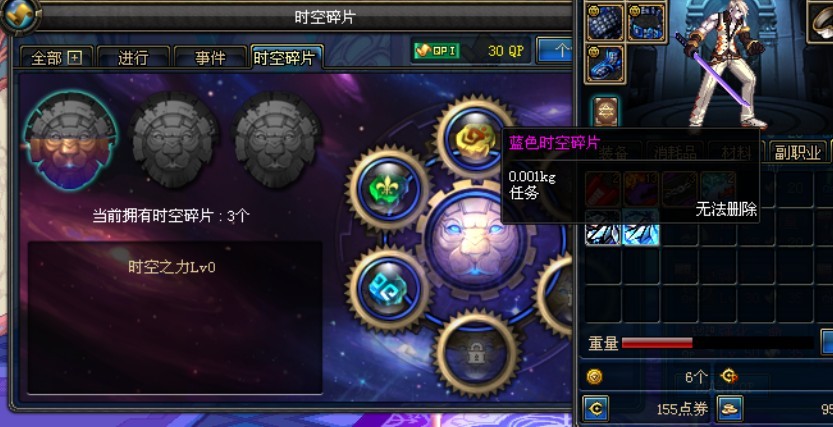Click the glowing central lion emblem
Viewport: 833px width, 427px height.
point(476,242)
